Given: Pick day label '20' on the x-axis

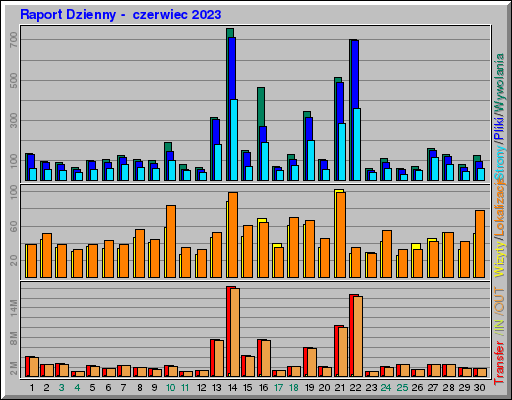Looking at the screenshot, I should point(324,388).
